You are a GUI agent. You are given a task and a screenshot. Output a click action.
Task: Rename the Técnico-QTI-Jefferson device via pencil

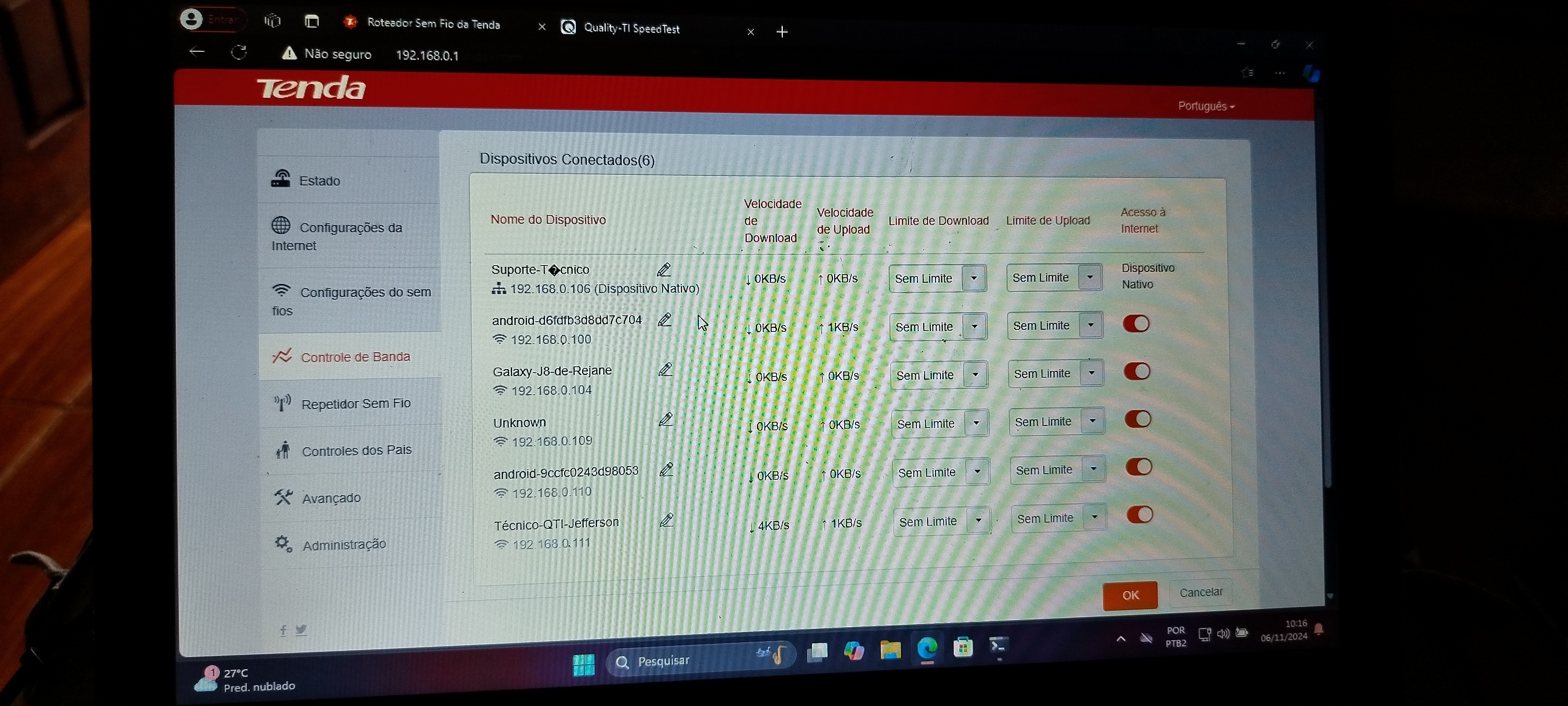[666, 520]
